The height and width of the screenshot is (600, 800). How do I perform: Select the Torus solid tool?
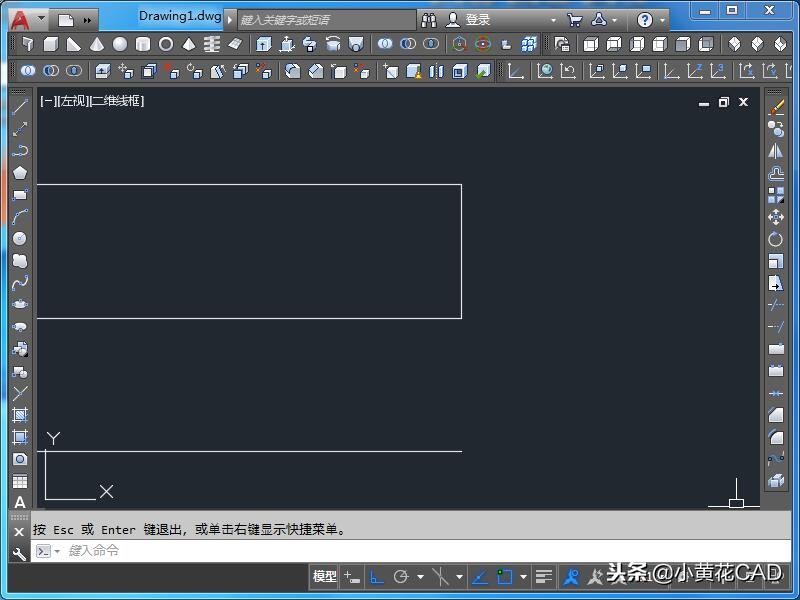tap(167, 44)
